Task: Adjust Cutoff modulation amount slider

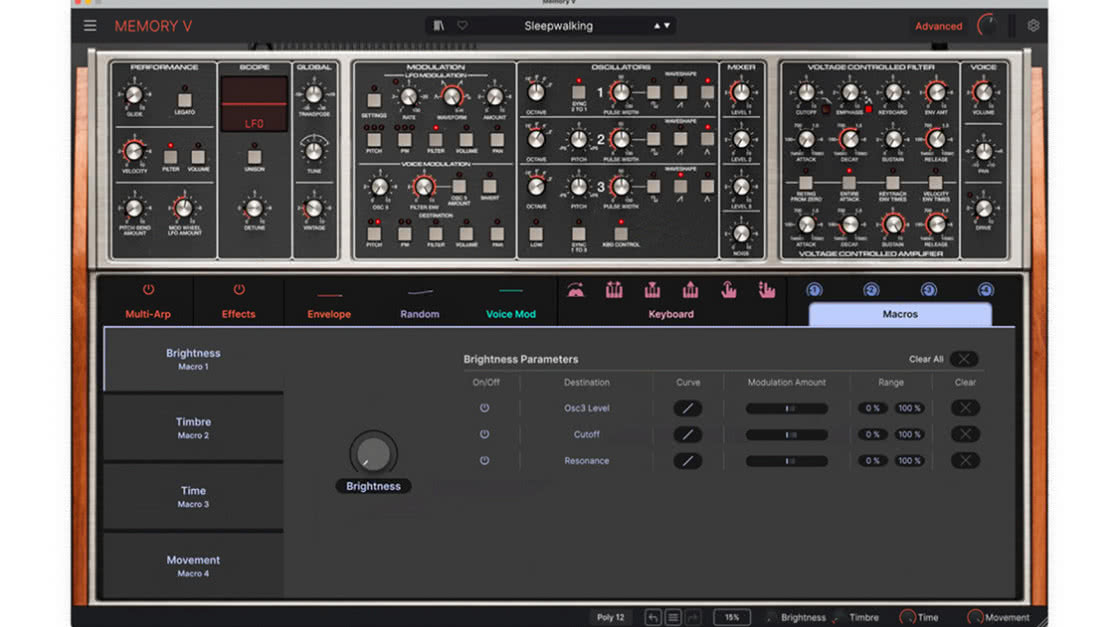Action: [787, 434]
